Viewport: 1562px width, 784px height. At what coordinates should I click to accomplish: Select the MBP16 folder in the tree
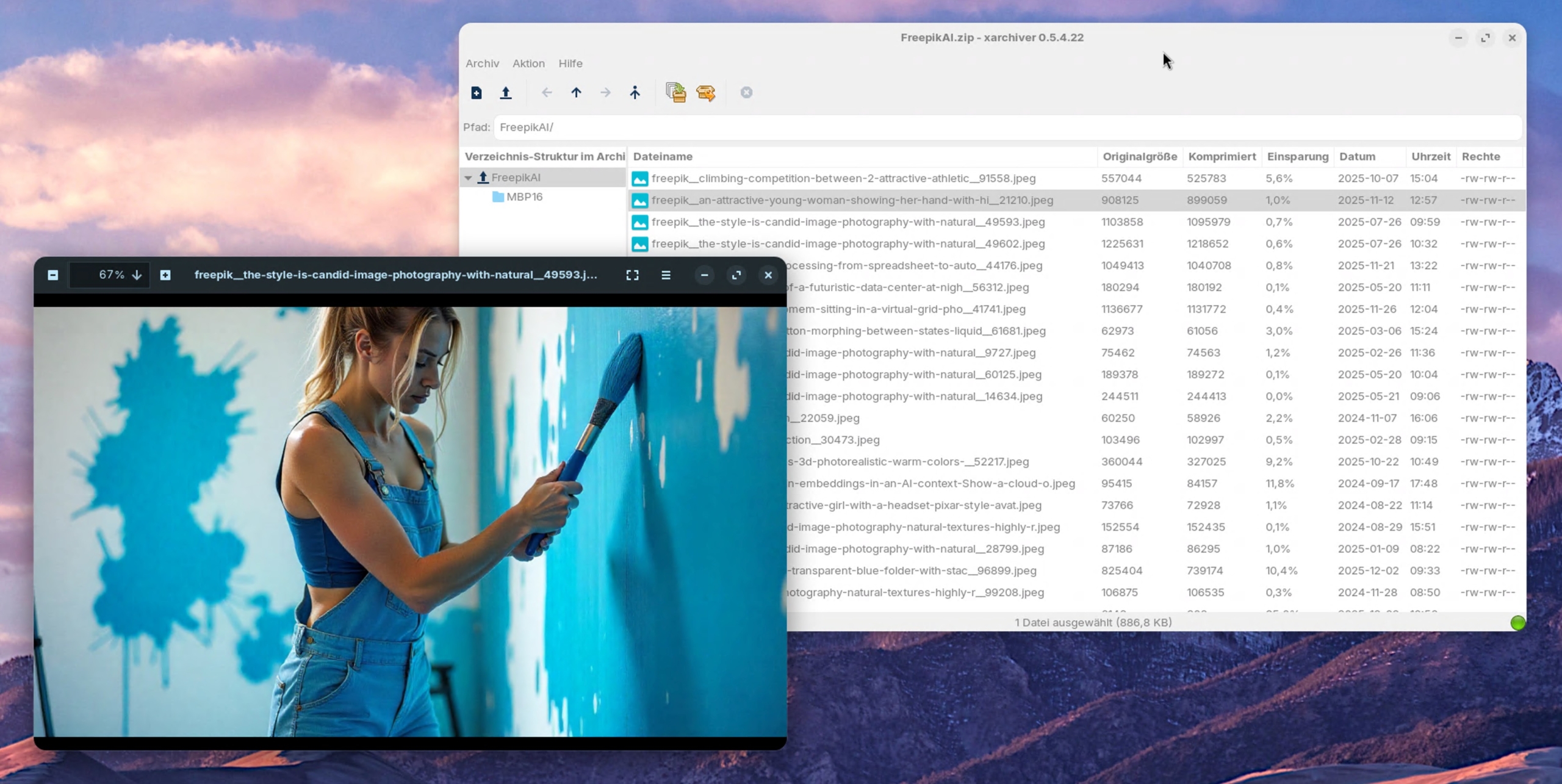point(524,197)
